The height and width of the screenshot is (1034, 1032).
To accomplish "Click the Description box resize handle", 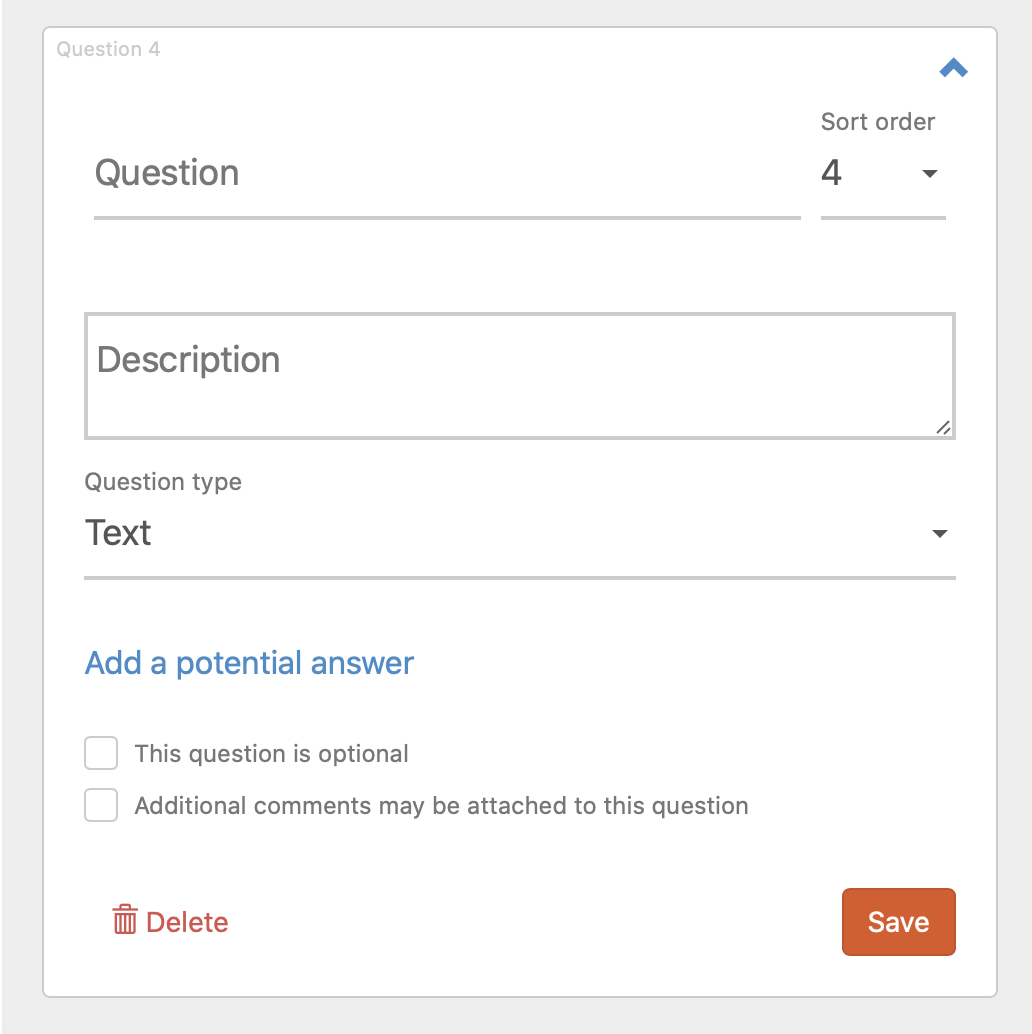I will pos(943,427).
